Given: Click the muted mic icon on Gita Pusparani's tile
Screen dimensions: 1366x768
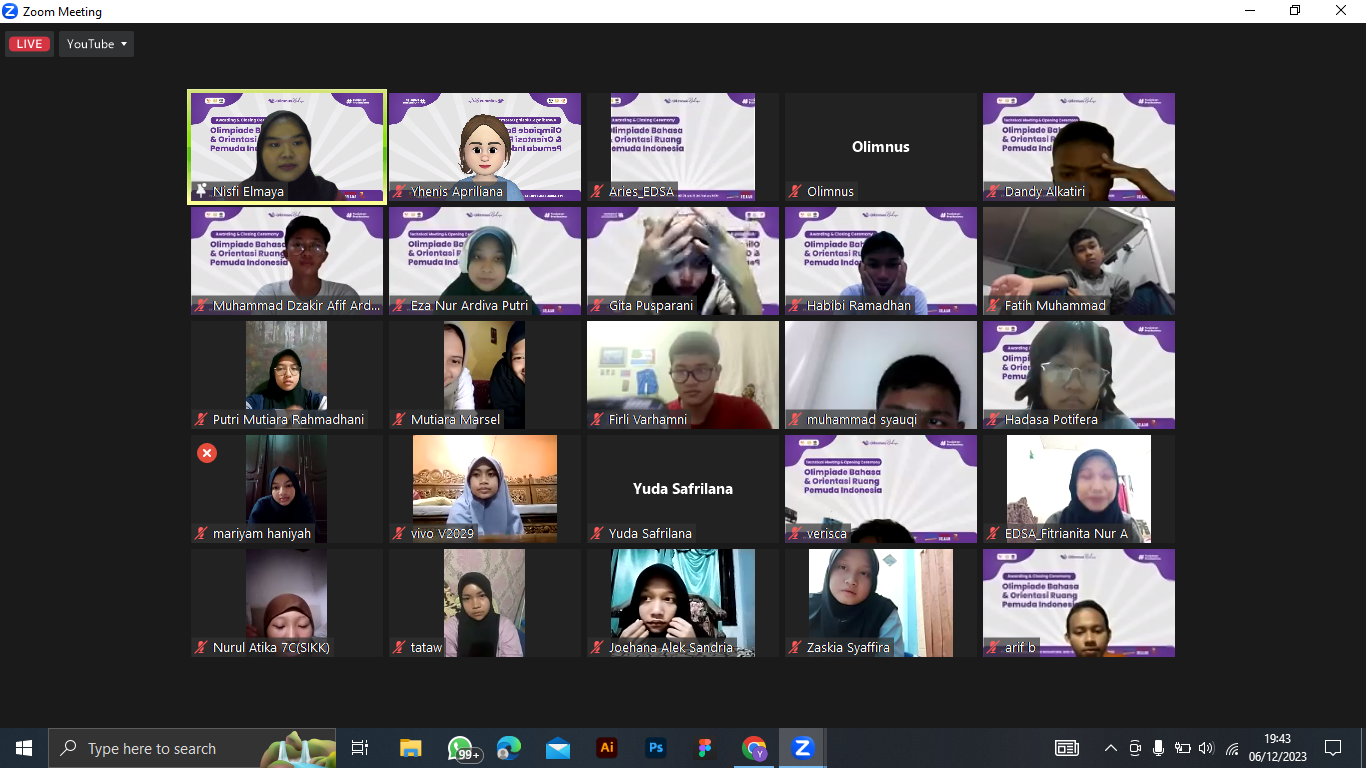Looking at the screenshot, I should pos(597,306).
